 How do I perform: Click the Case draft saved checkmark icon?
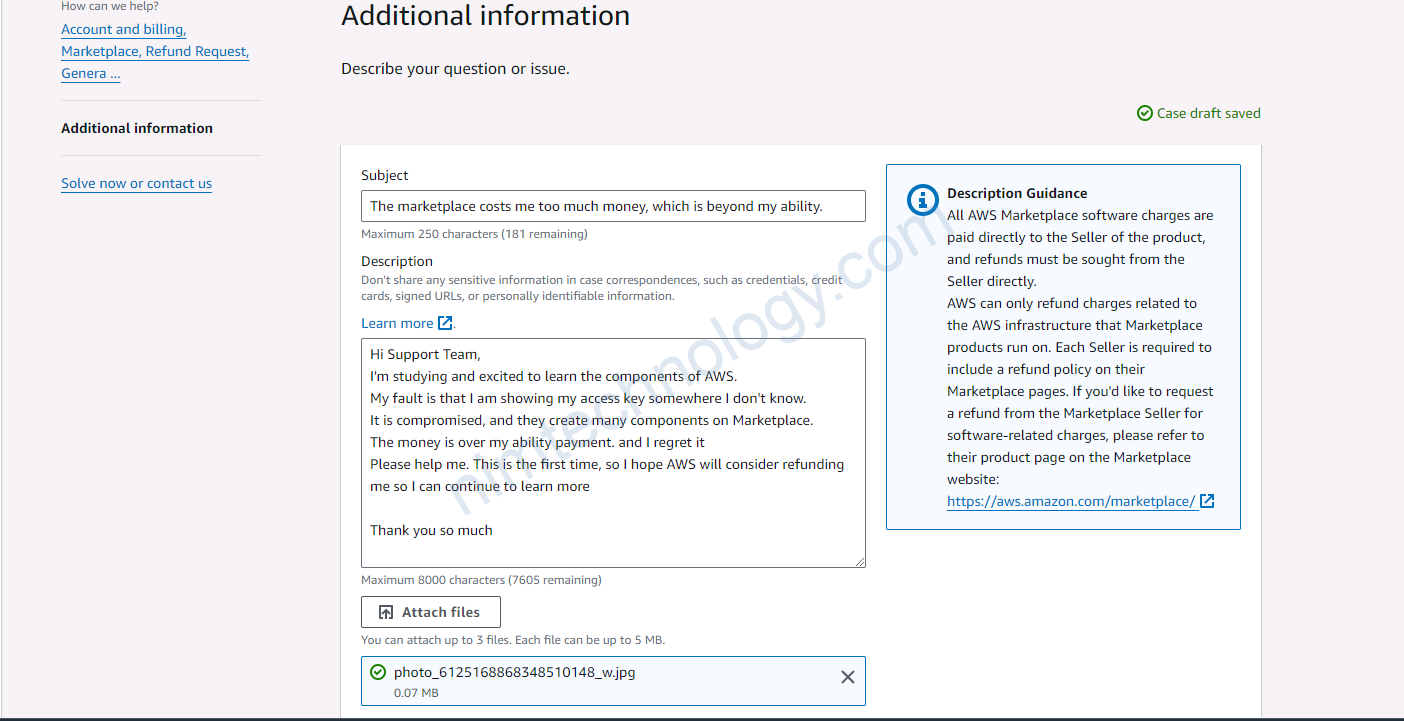click(1145, 113)
